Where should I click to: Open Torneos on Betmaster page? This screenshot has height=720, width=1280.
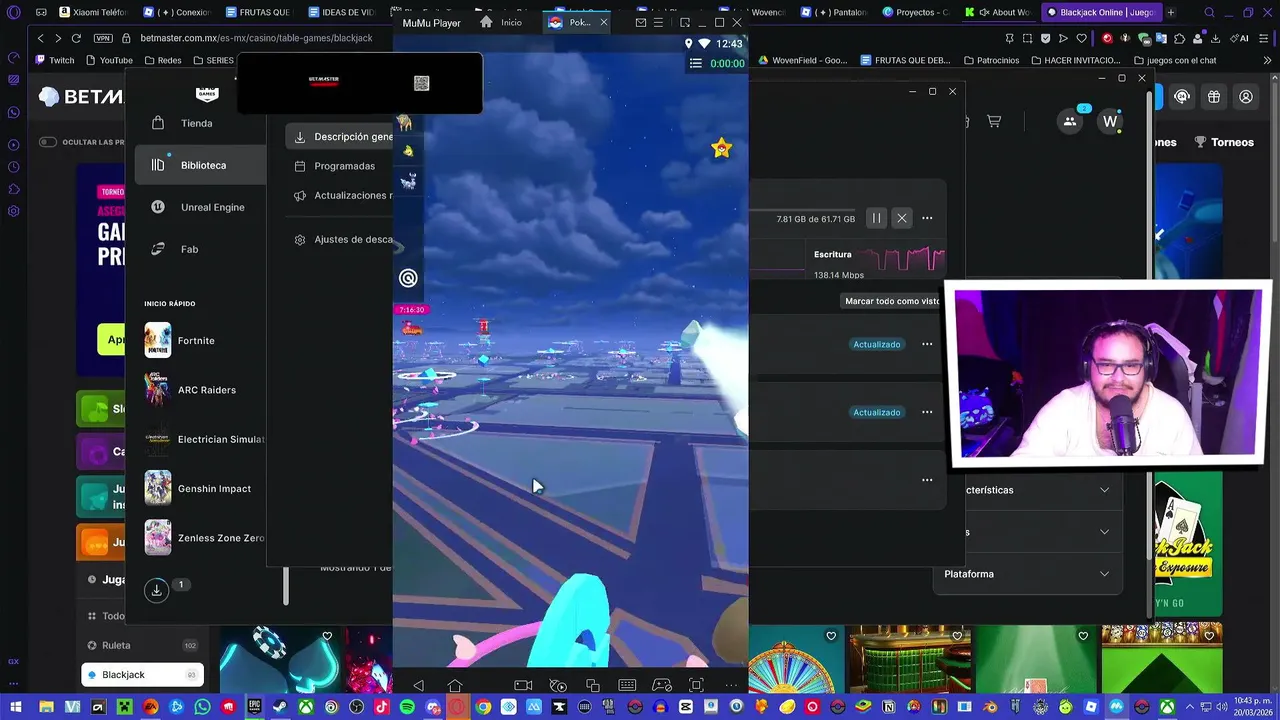[x=1224, y=142]
